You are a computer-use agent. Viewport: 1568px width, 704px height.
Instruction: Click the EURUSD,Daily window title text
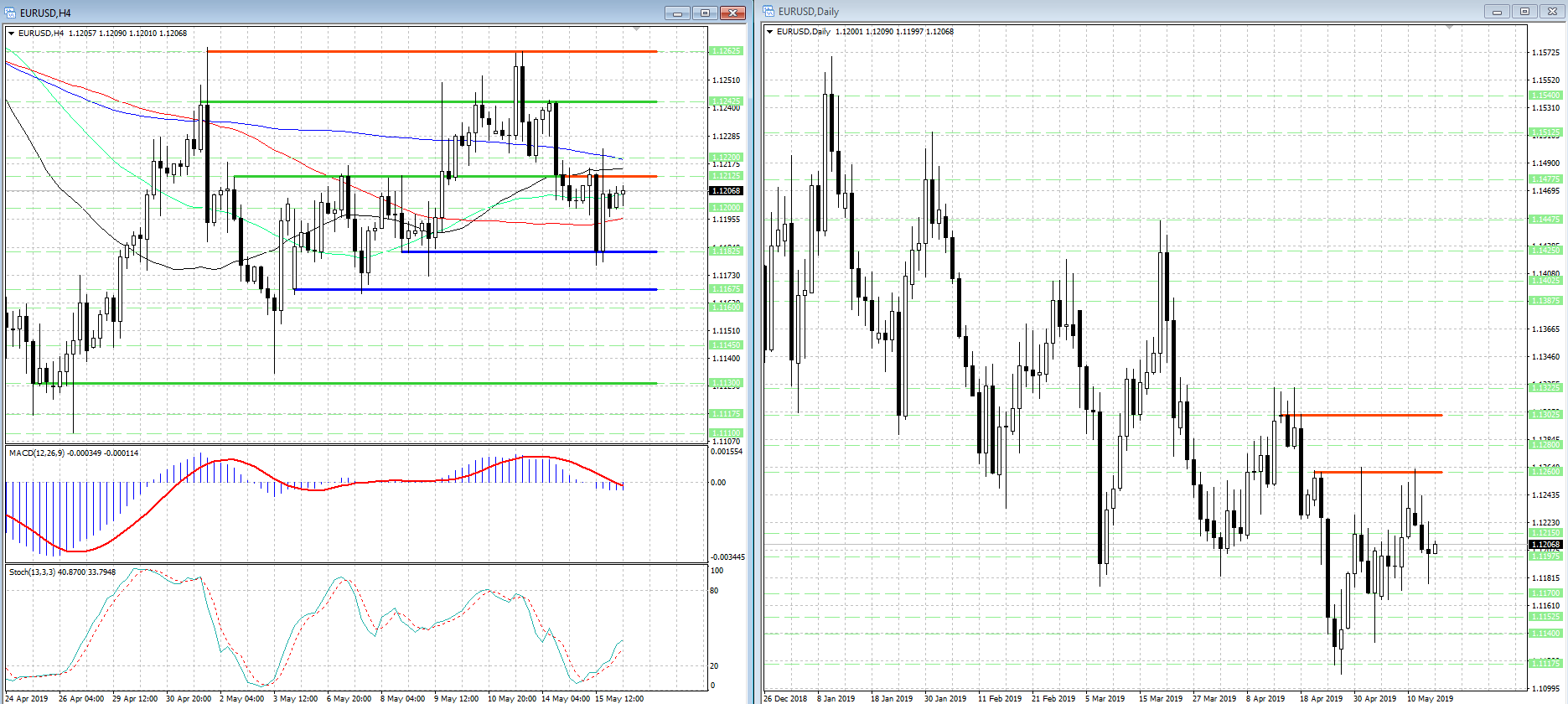click(808, 12)
